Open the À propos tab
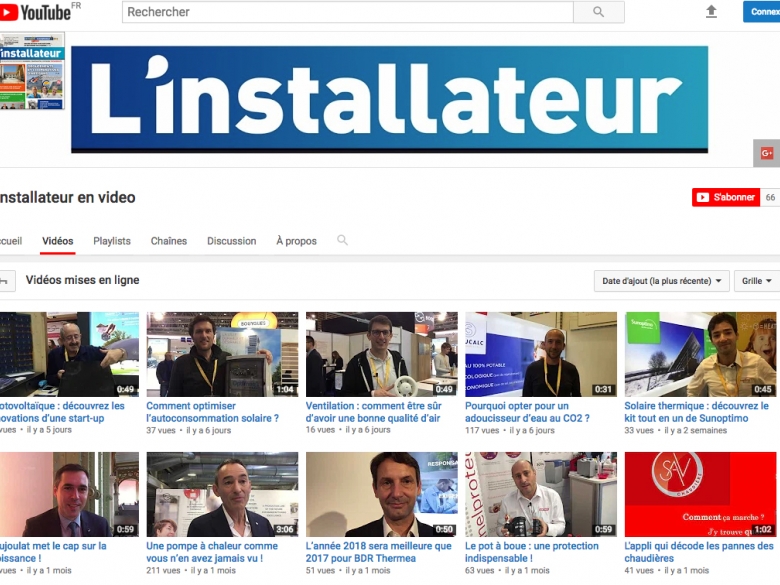The width and height of the screenshot is (780, 585). (x=296, y=241)
